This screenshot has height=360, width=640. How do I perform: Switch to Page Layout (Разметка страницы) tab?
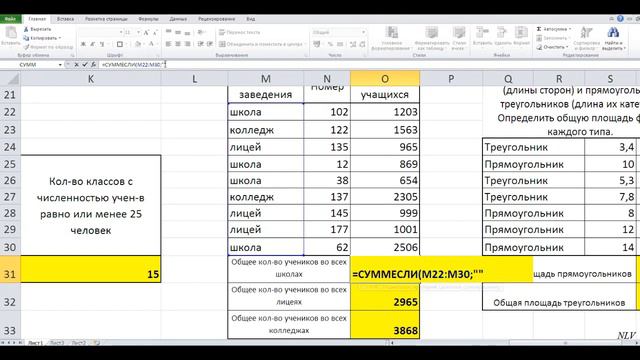(106, 19)
